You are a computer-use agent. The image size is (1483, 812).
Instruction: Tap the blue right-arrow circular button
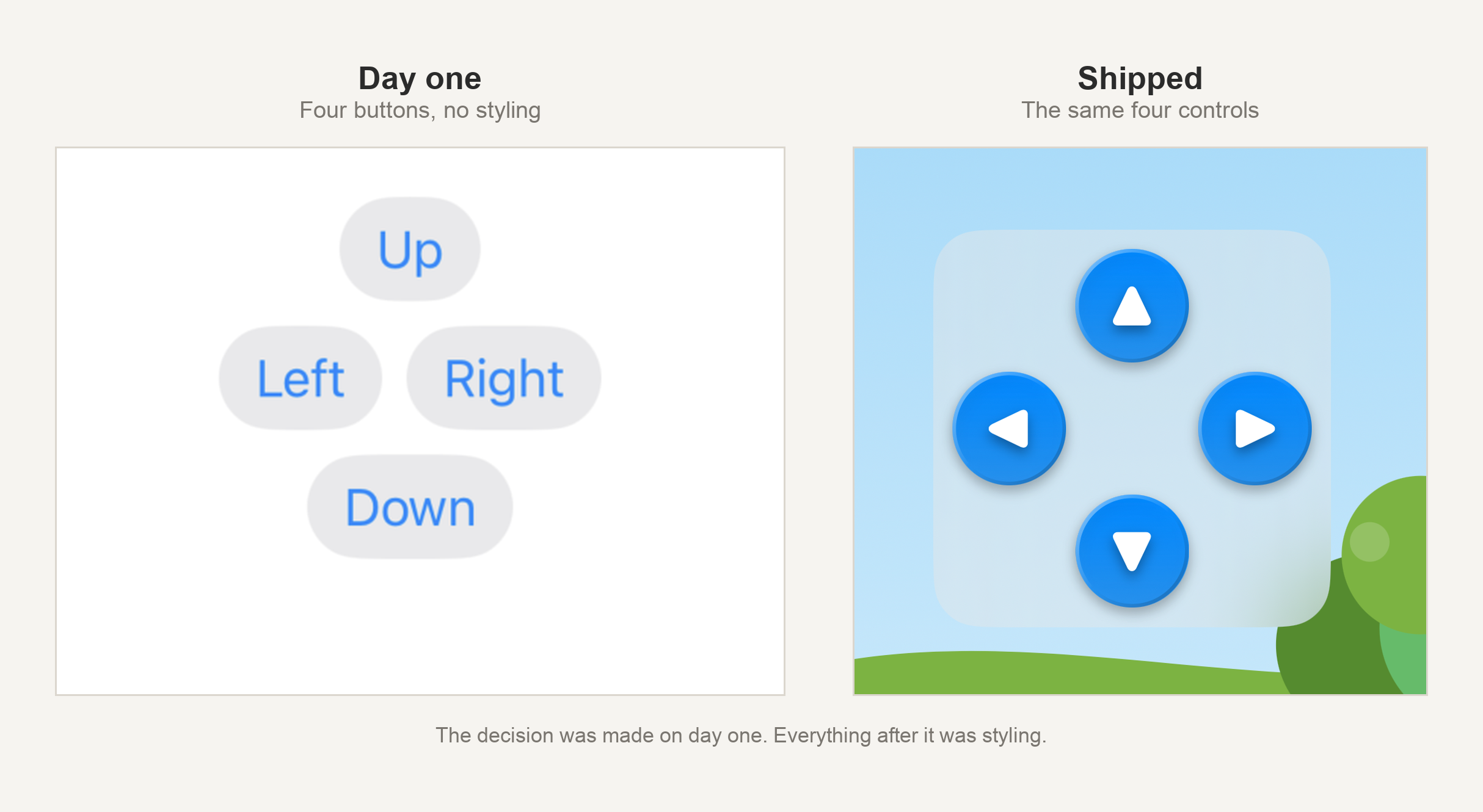point(1255,428)
